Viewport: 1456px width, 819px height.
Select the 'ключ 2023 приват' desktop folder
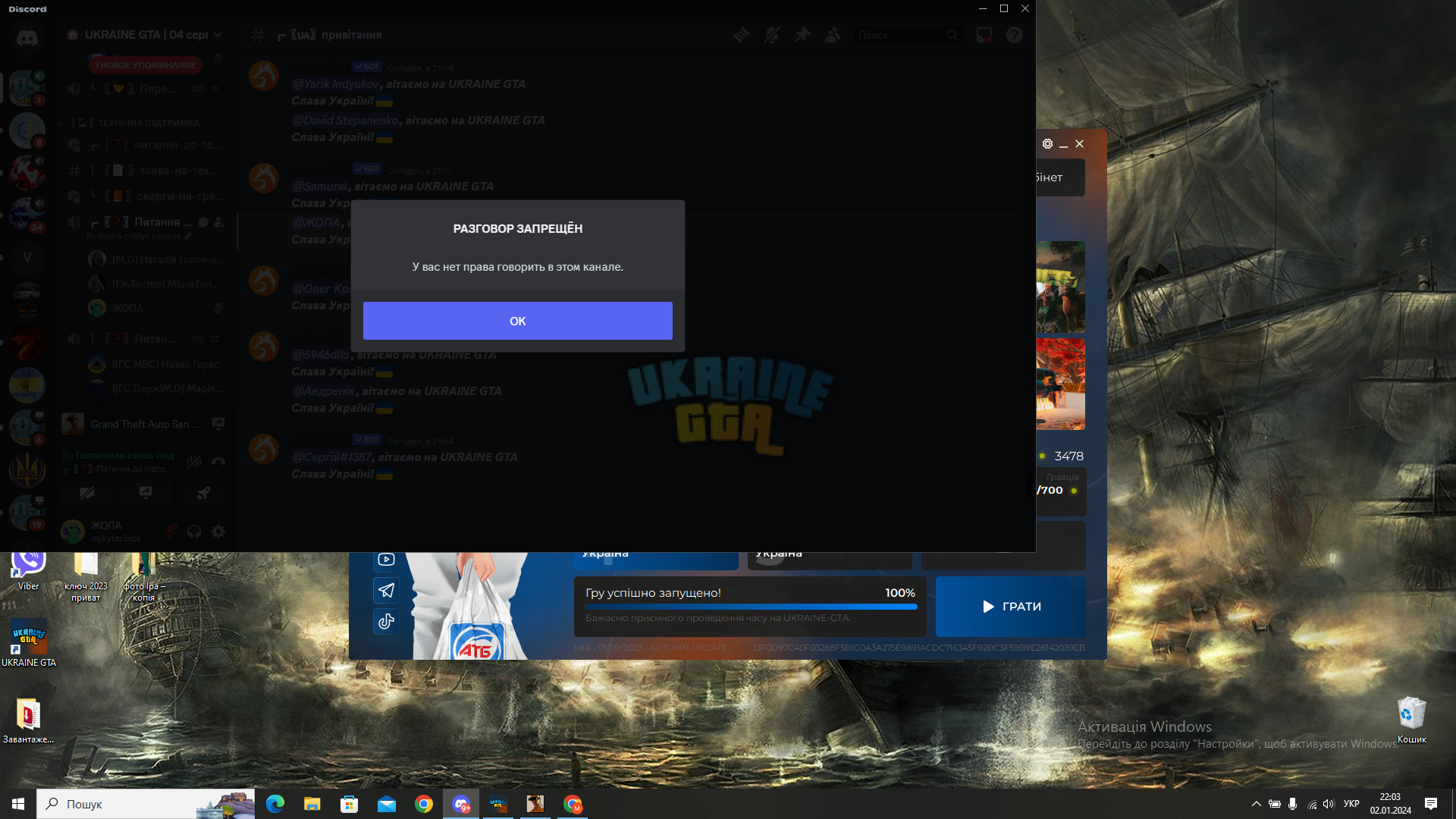(x=86, y=576)
